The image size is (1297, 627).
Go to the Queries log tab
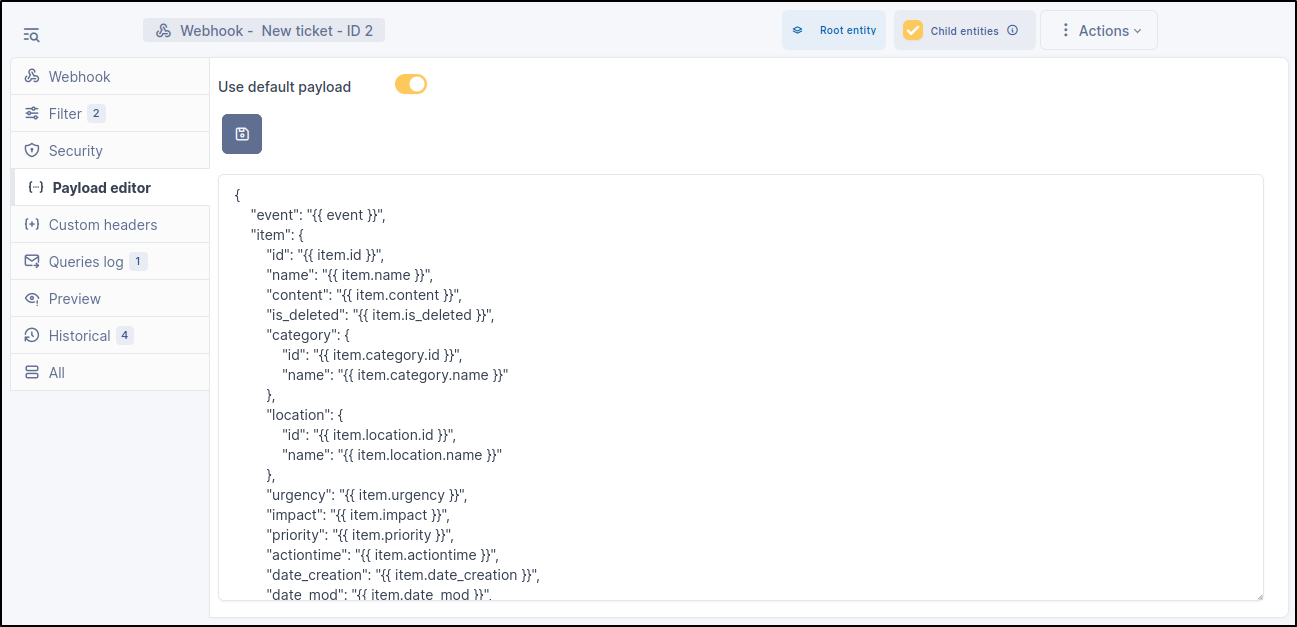(x=86, y=262)
